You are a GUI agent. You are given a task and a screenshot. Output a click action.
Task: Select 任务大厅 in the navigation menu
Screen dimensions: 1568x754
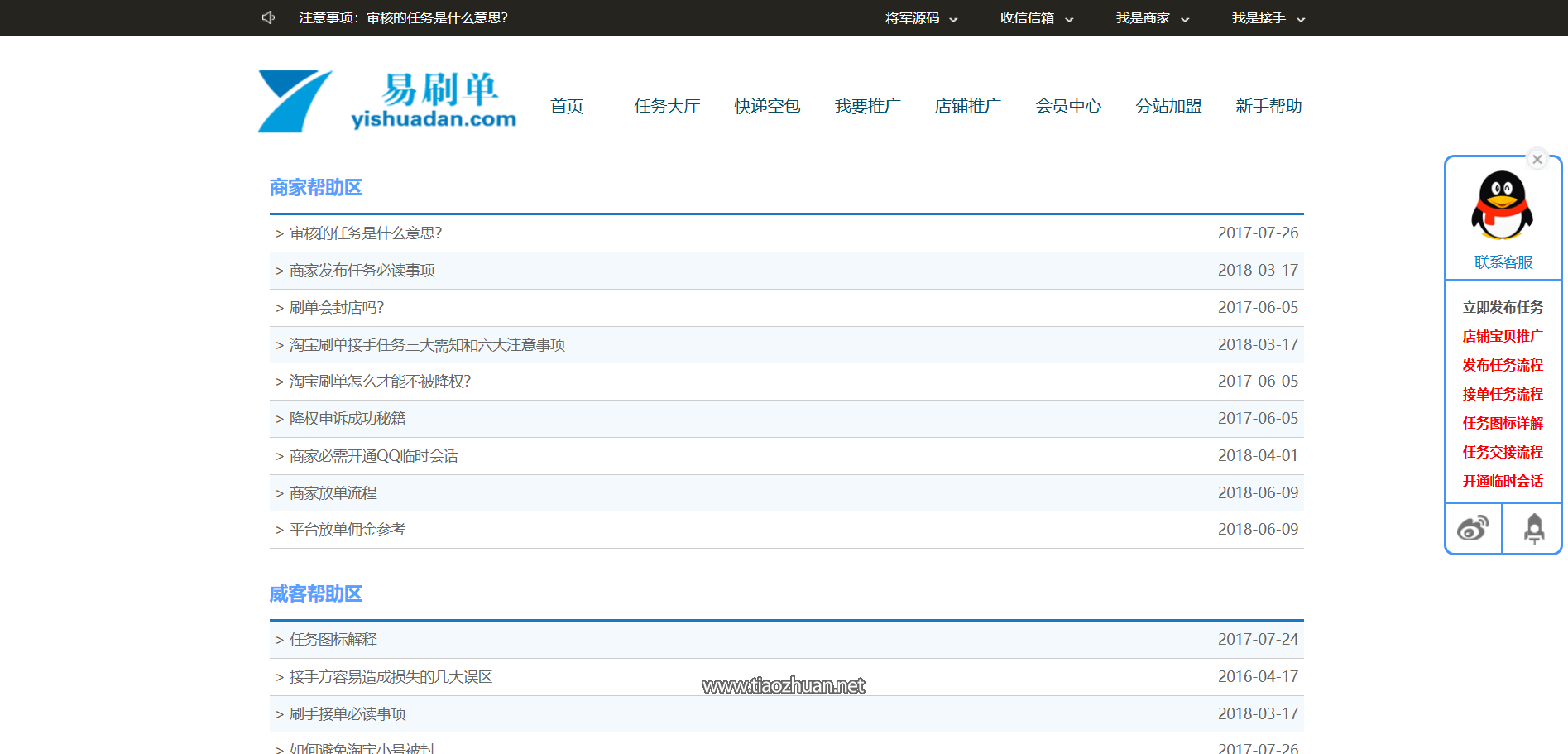click(667, 106)
